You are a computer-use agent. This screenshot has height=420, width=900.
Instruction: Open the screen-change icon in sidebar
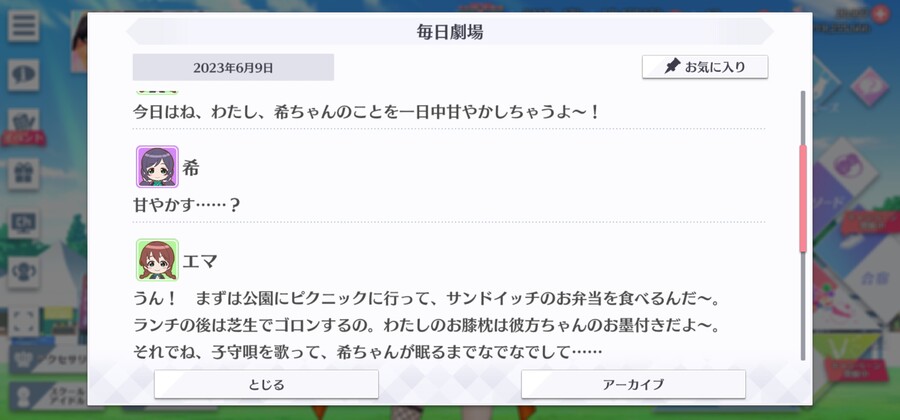click(24, 223)
